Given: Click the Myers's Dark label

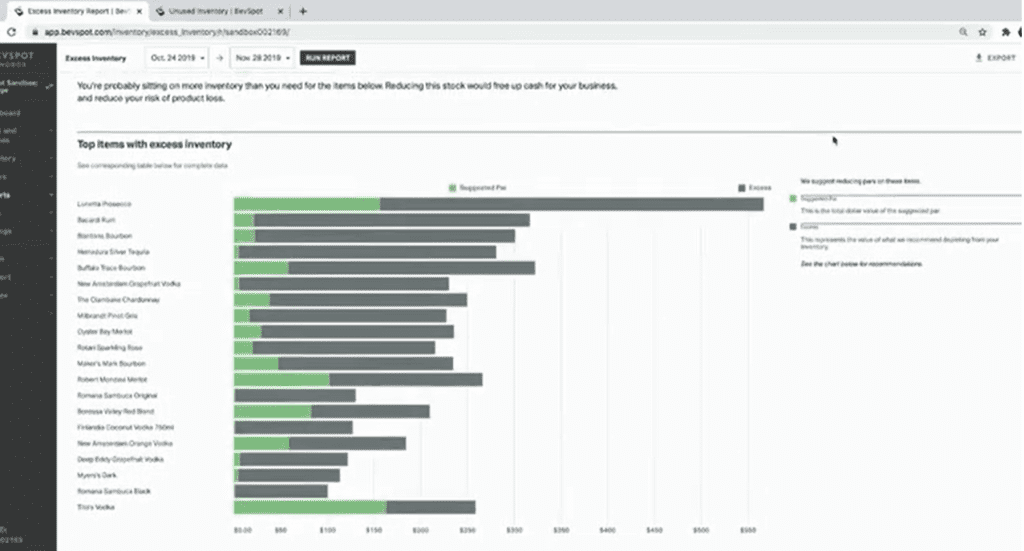Looking at the screenshot, I should (97, 475).
